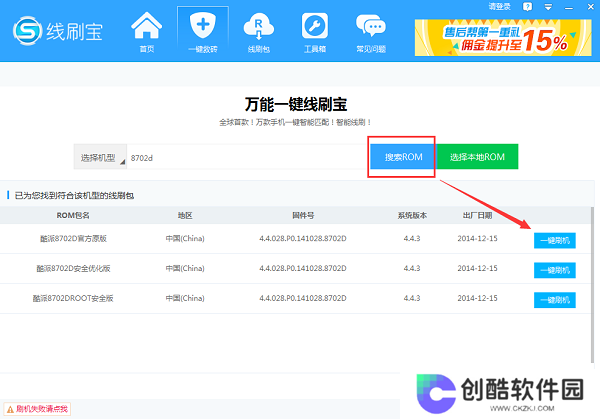Viewport: 600px width, 419px height.
Task: Minimize the 线刷宝 window
Action: [569, 7]
